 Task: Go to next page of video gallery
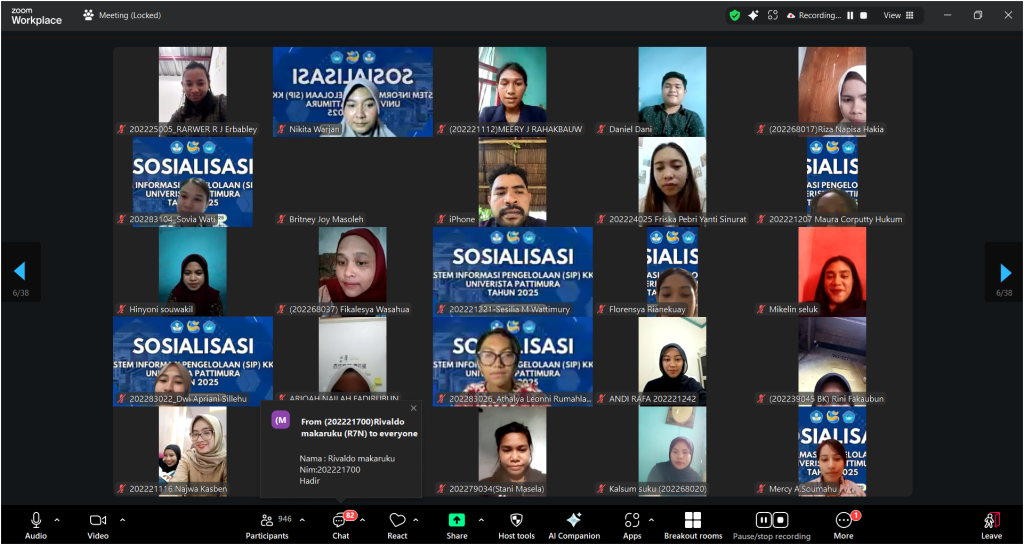[x=1005, y=272]
